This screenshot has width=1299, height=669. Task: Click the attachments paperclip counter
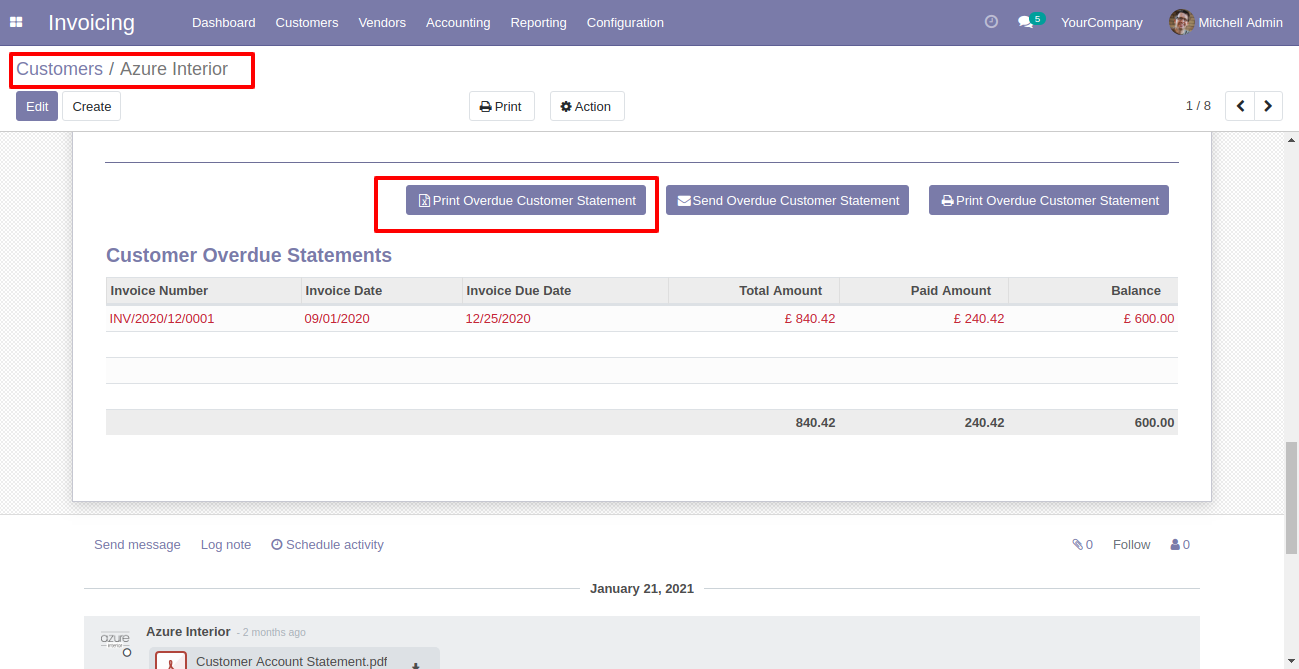pyautogui.click(x=1082, y=545)
